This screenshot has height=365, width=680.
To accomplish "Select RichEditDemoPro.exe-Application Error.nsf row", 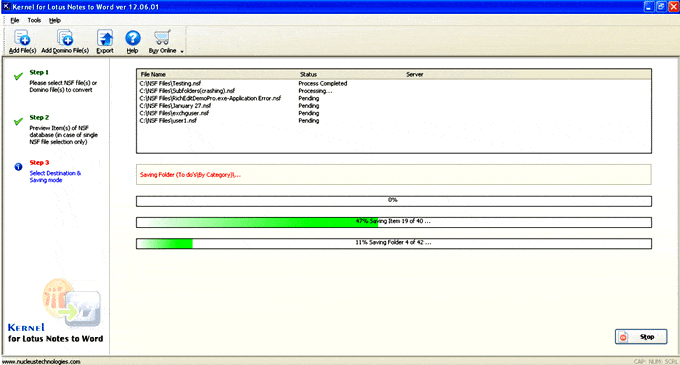I will [x=394, y=98].
